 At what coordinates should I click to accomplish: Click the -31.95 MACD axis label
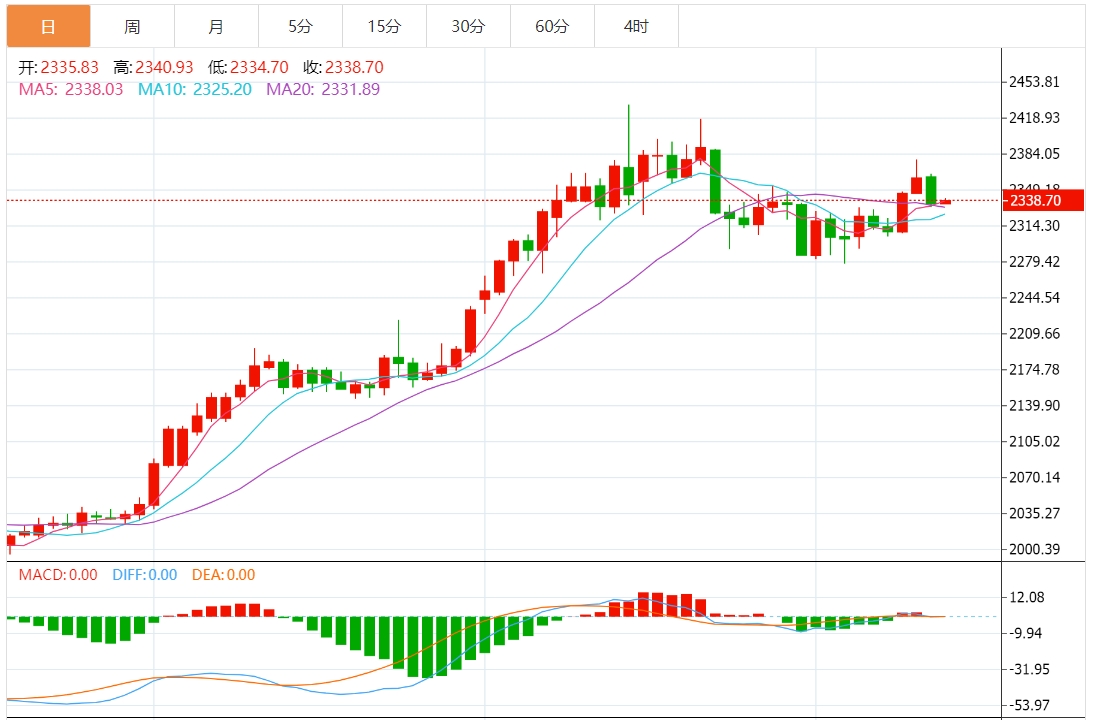click(x=1029, y=670)
